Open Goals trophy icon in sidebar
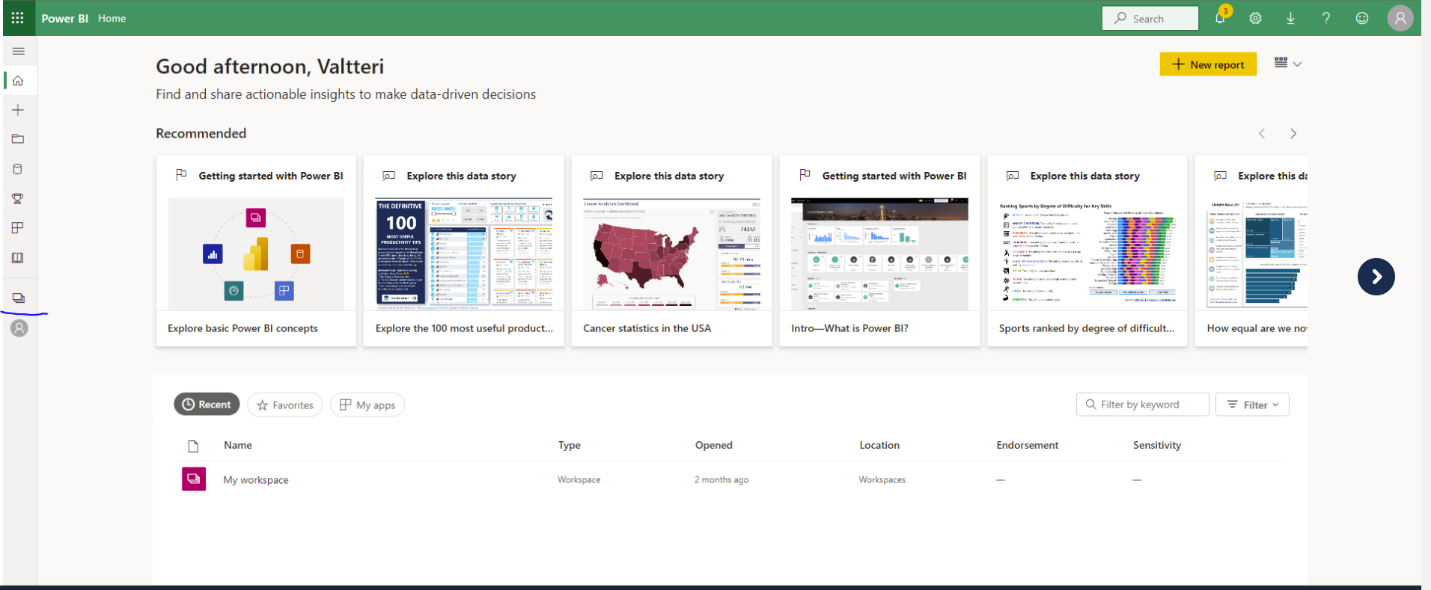Image resolution: width=1431 pixels, height=590 pixels. click(x=18, y=198)
